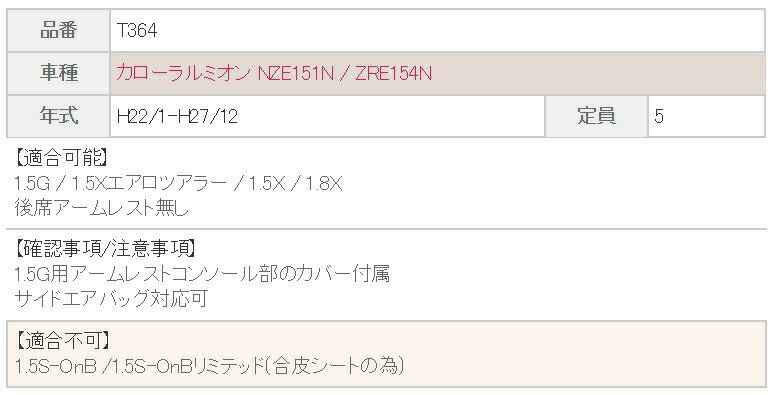The image size is (772, 395).
Task: Click the サイドエアバッグ対応可 note
Action: (x=111, y=299)
